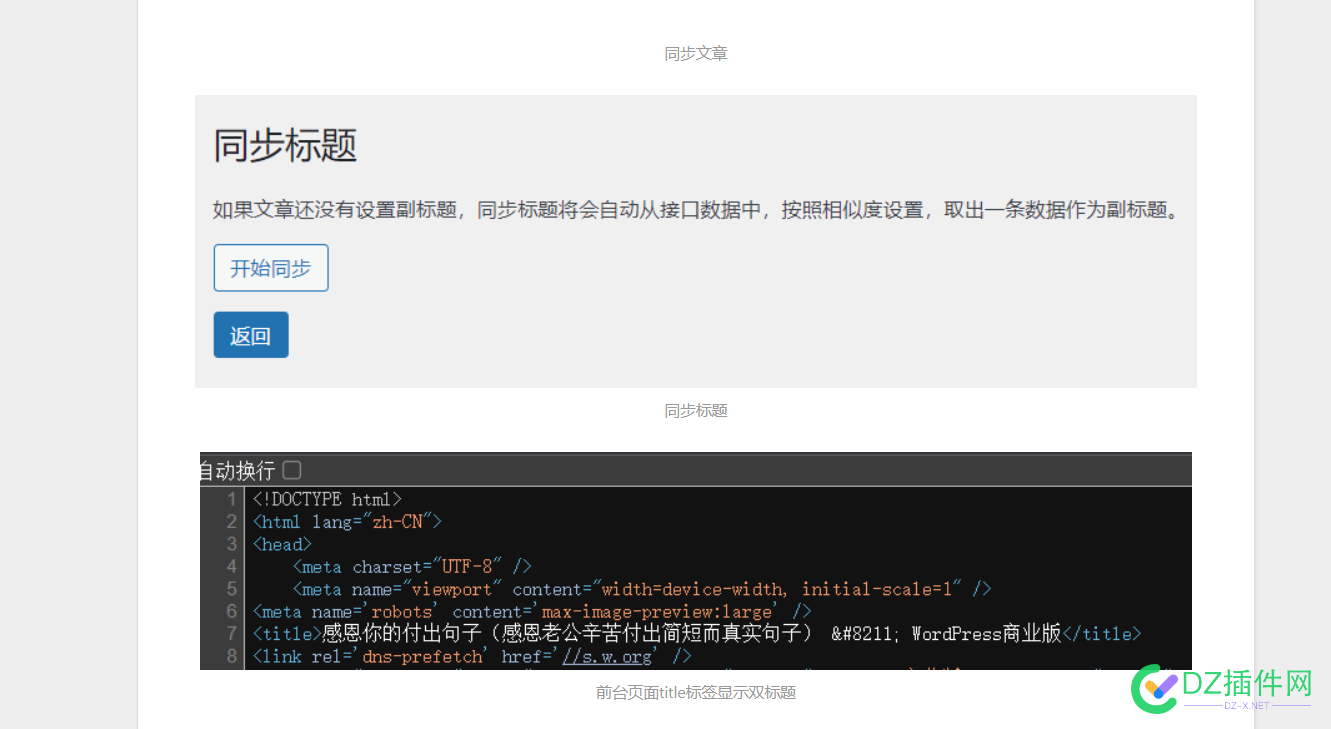Click line number 7 in the code gutter
Viewport: 1331px width, 729px height.
[x=232, y=634]
